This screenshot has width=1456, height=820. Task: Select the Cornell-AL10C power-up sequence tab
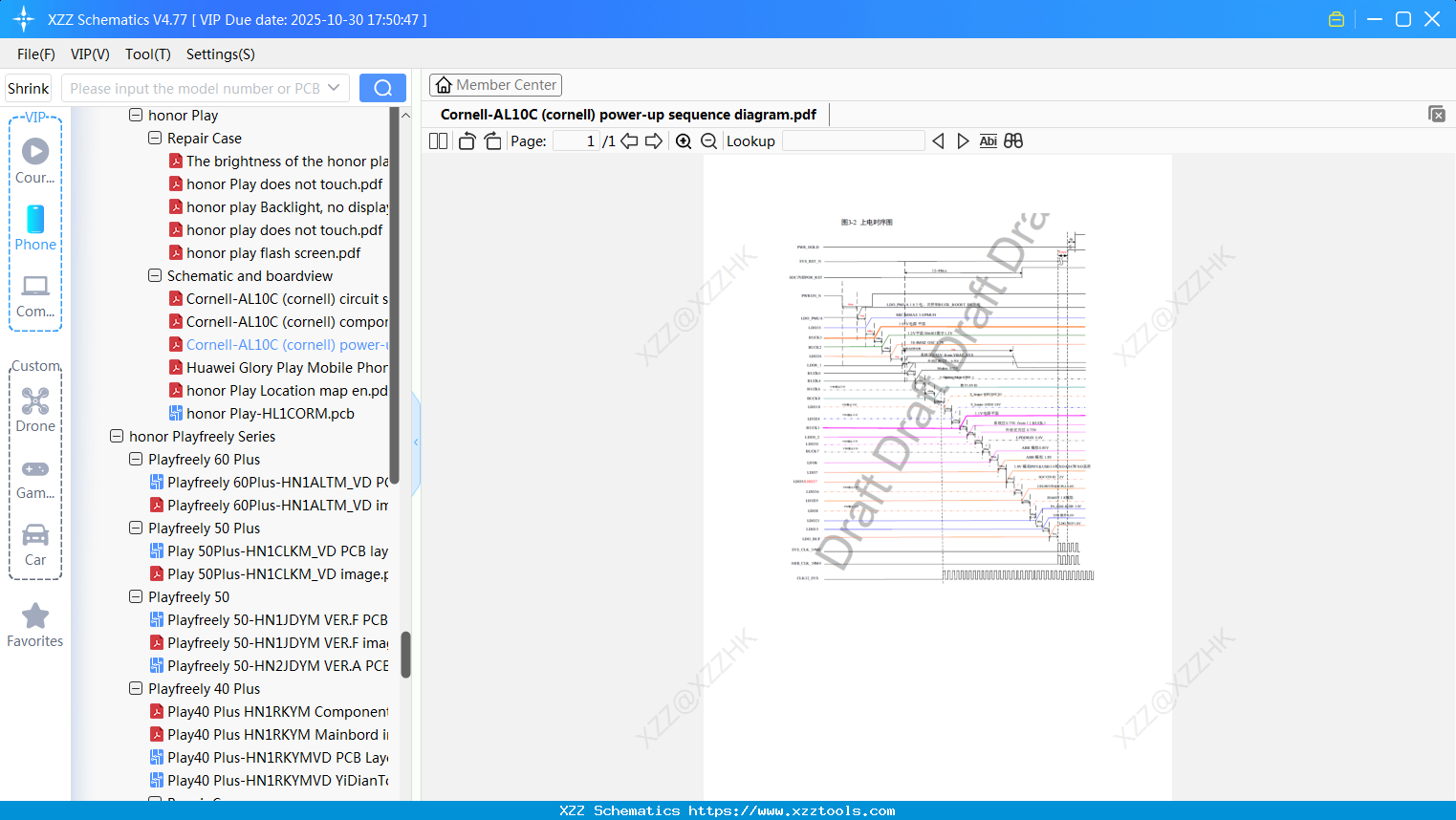[x=628, y=115]
